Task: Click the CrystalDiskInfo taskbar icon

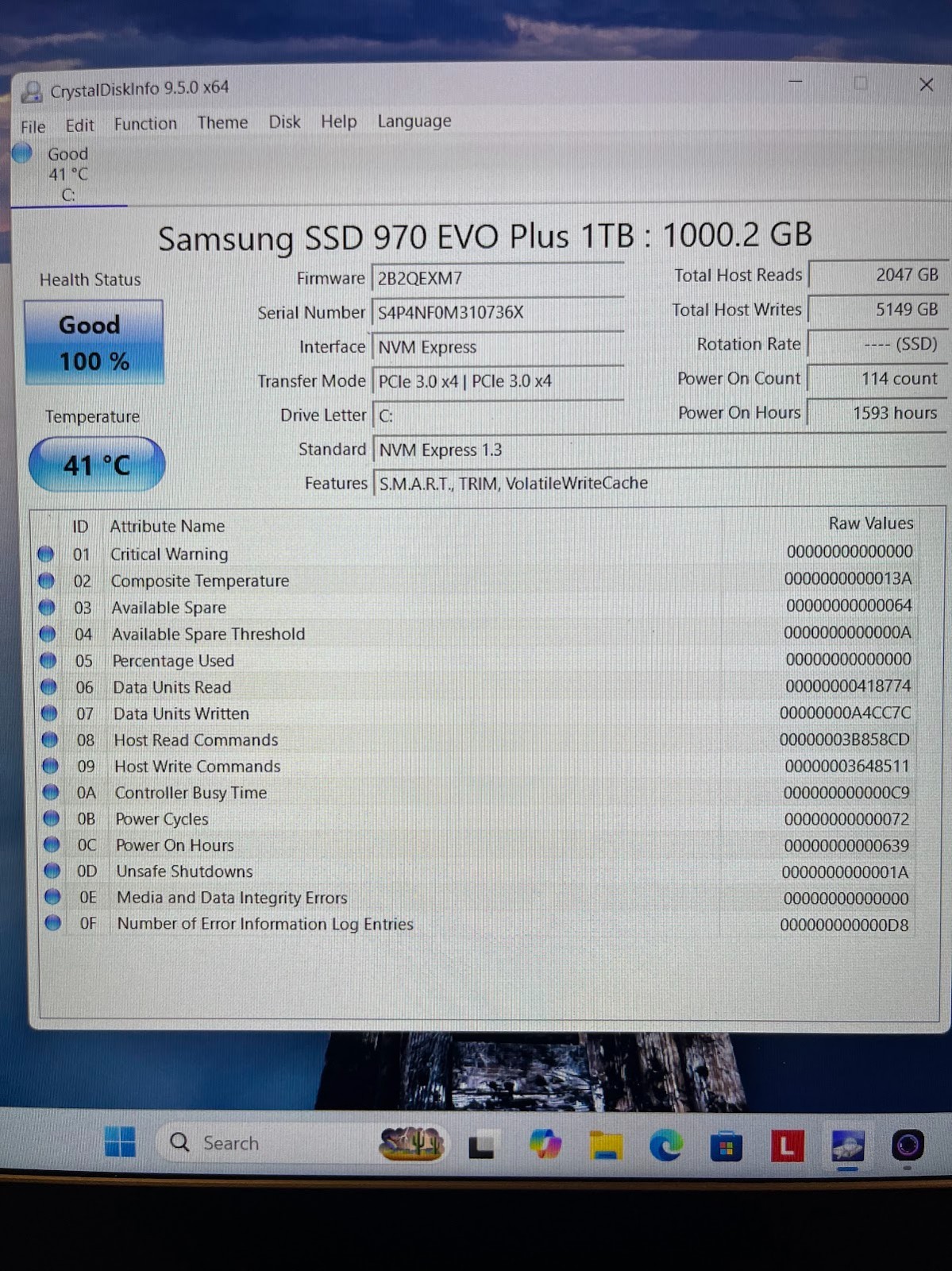Action: point(847,1146)
